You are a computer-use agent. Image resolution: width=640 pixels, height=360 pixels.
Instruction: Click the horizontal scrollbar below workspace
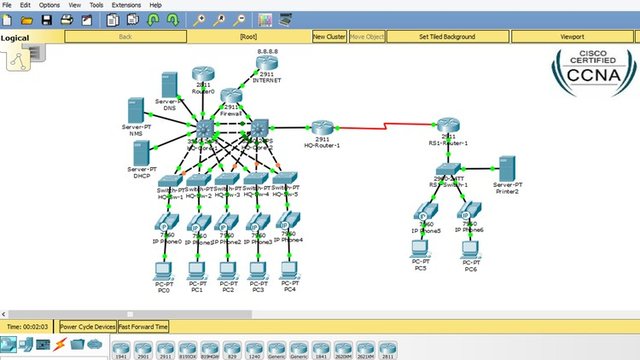click(130, 314)
